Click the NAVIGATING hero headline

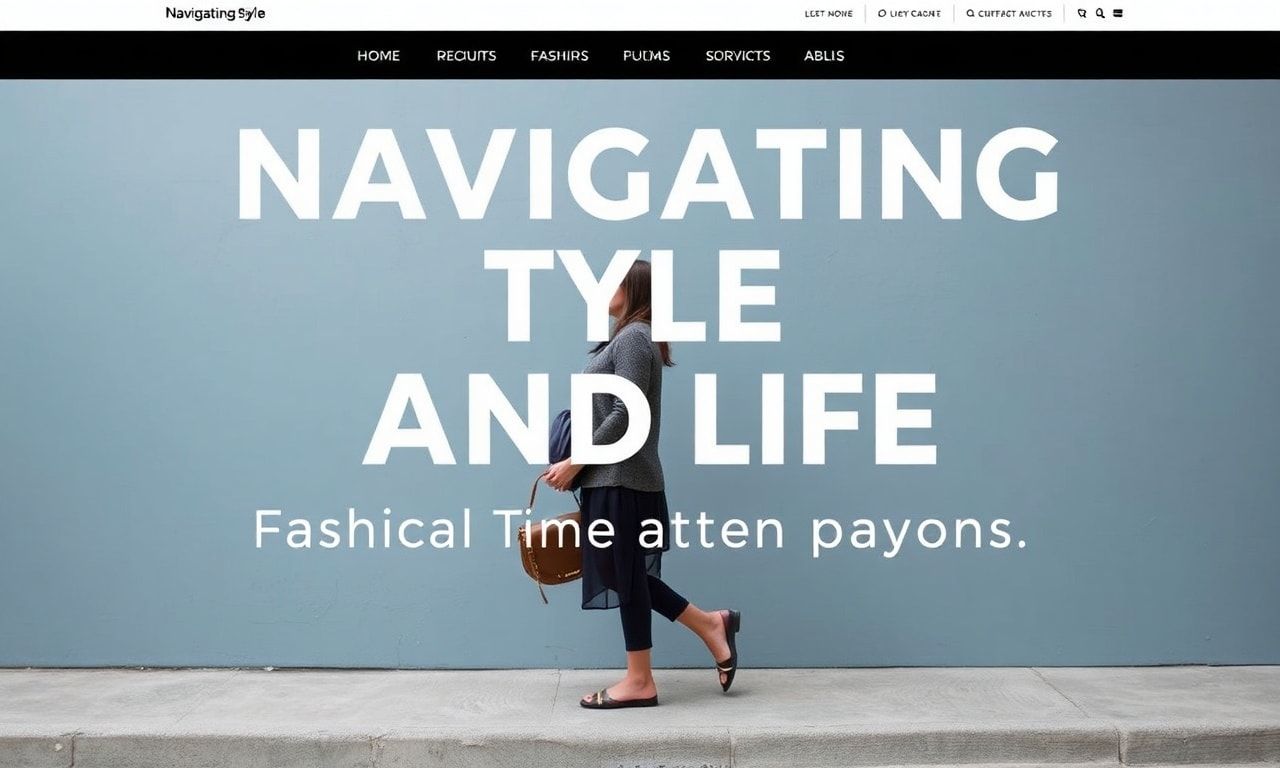click(648, 174)
